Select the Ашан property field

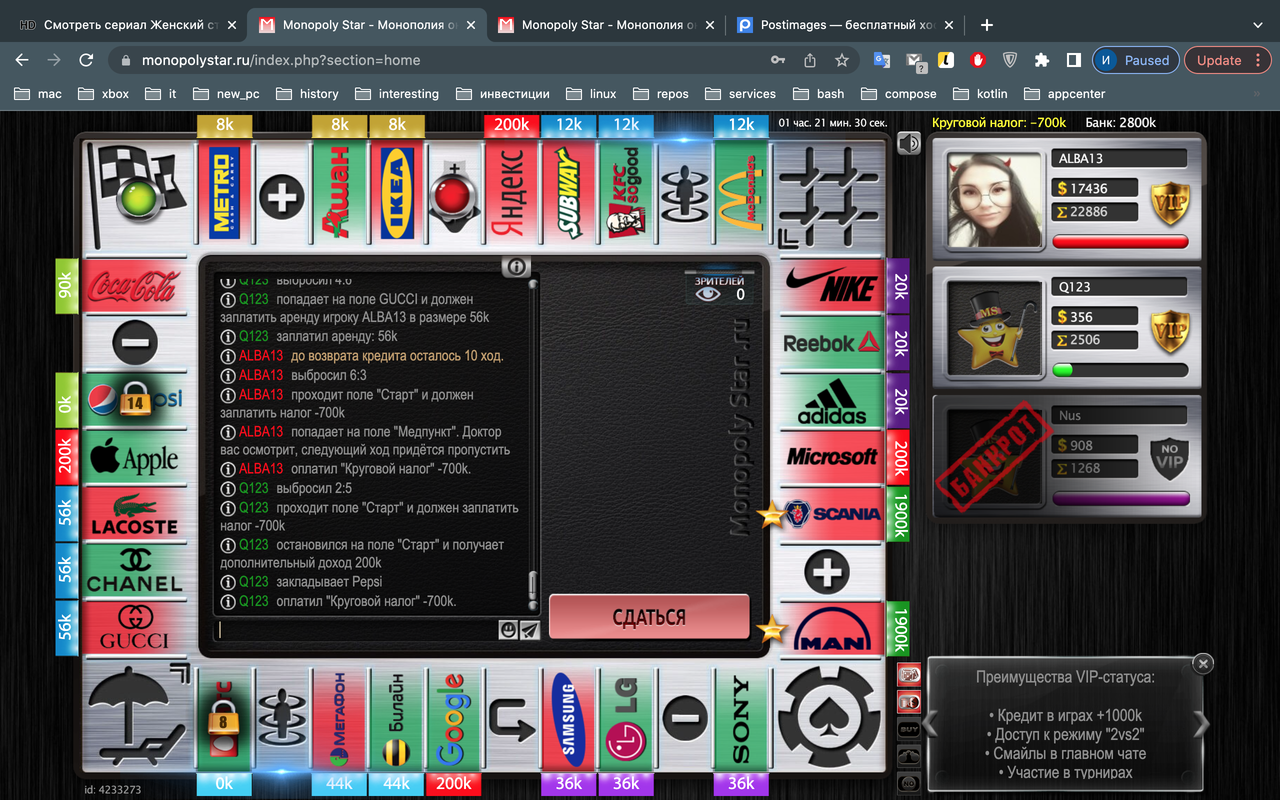tap(340, 192)
